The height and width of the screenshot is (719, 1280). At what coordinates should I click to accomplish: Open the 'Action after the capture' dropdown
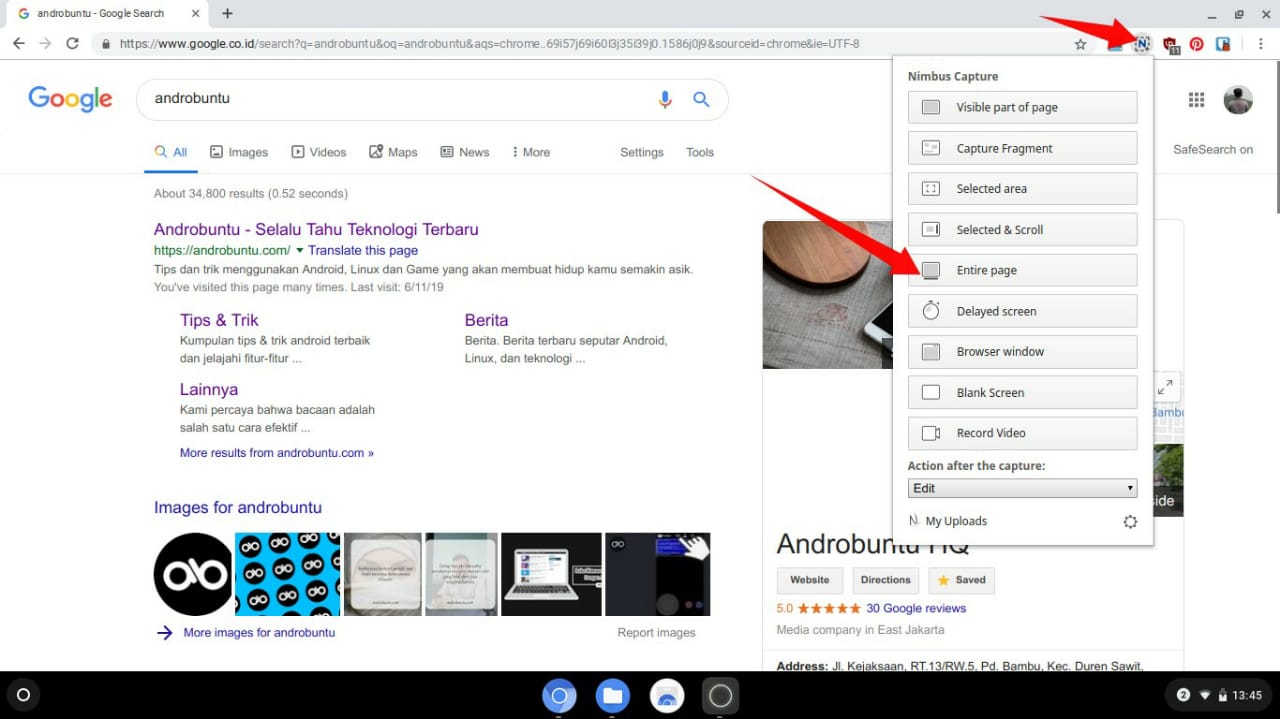click(x=1022, y=488)
